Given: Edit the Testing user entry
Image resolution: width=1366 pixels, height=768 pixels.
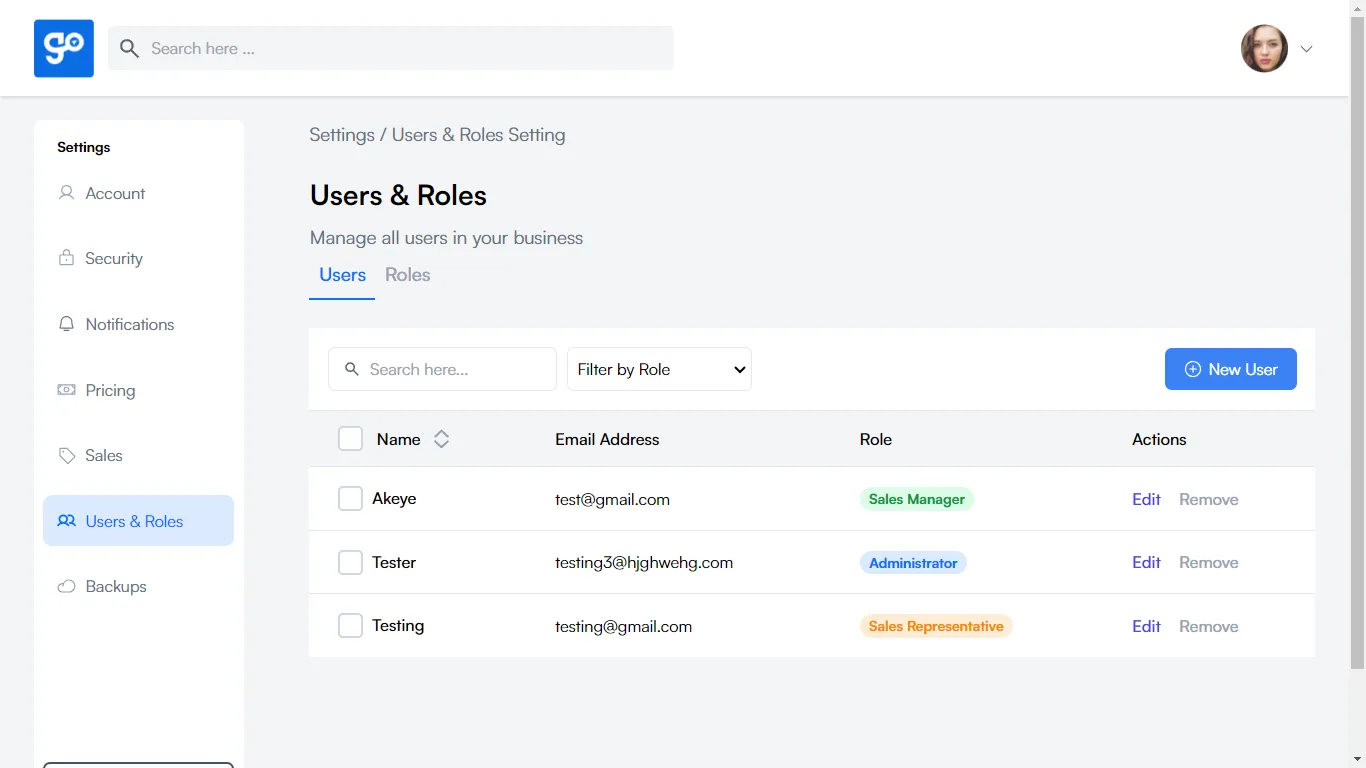Looking at the screenshot, I should point(1146,626).
